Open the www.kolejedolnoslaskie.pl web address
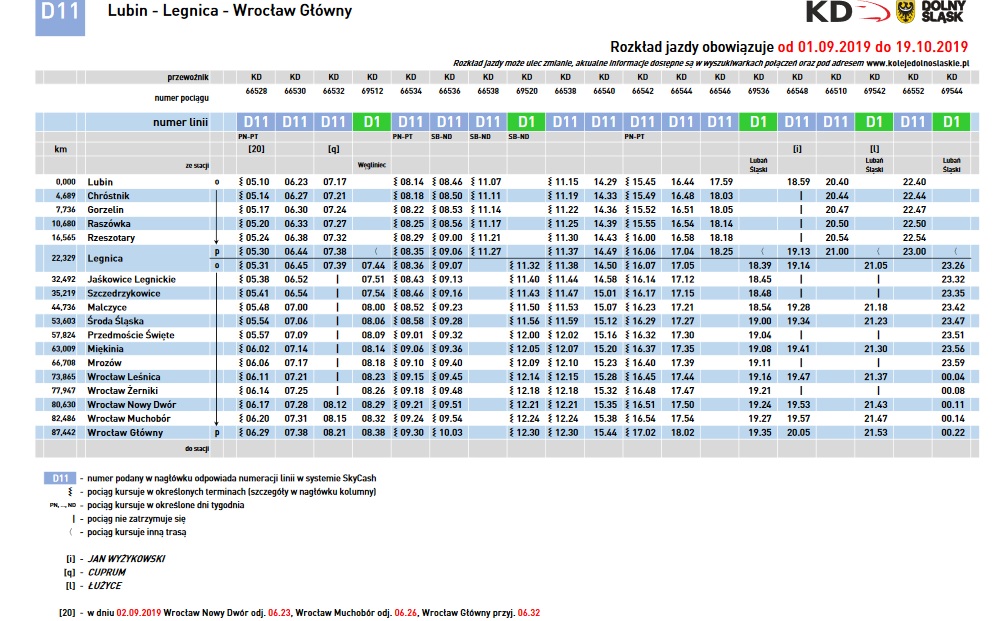The width and height of the screenshot is (1007, 621). [919, 61]
